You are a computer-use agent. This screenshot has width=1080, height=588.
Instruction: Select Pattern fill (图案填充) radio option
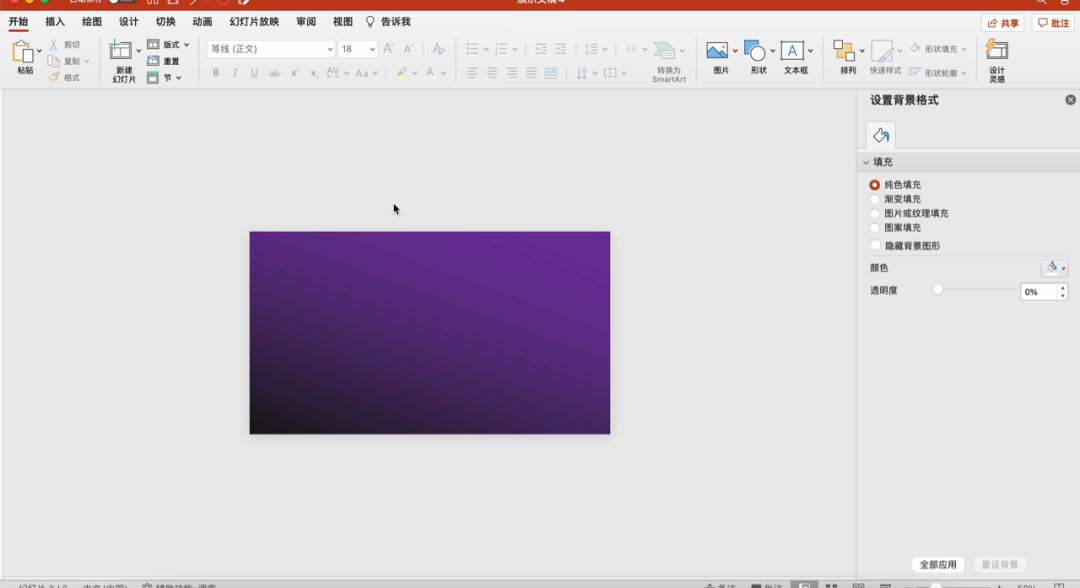pyautogui.click(x=875, y=228)
